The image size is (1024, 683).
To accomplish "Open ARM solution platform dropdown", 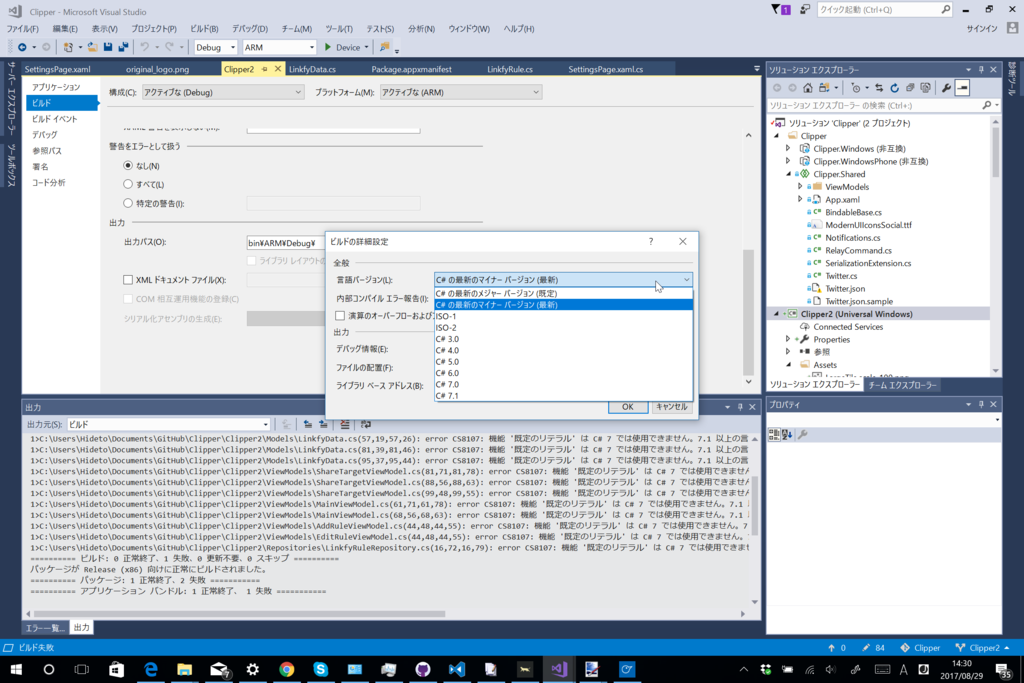I will [280, 47].
